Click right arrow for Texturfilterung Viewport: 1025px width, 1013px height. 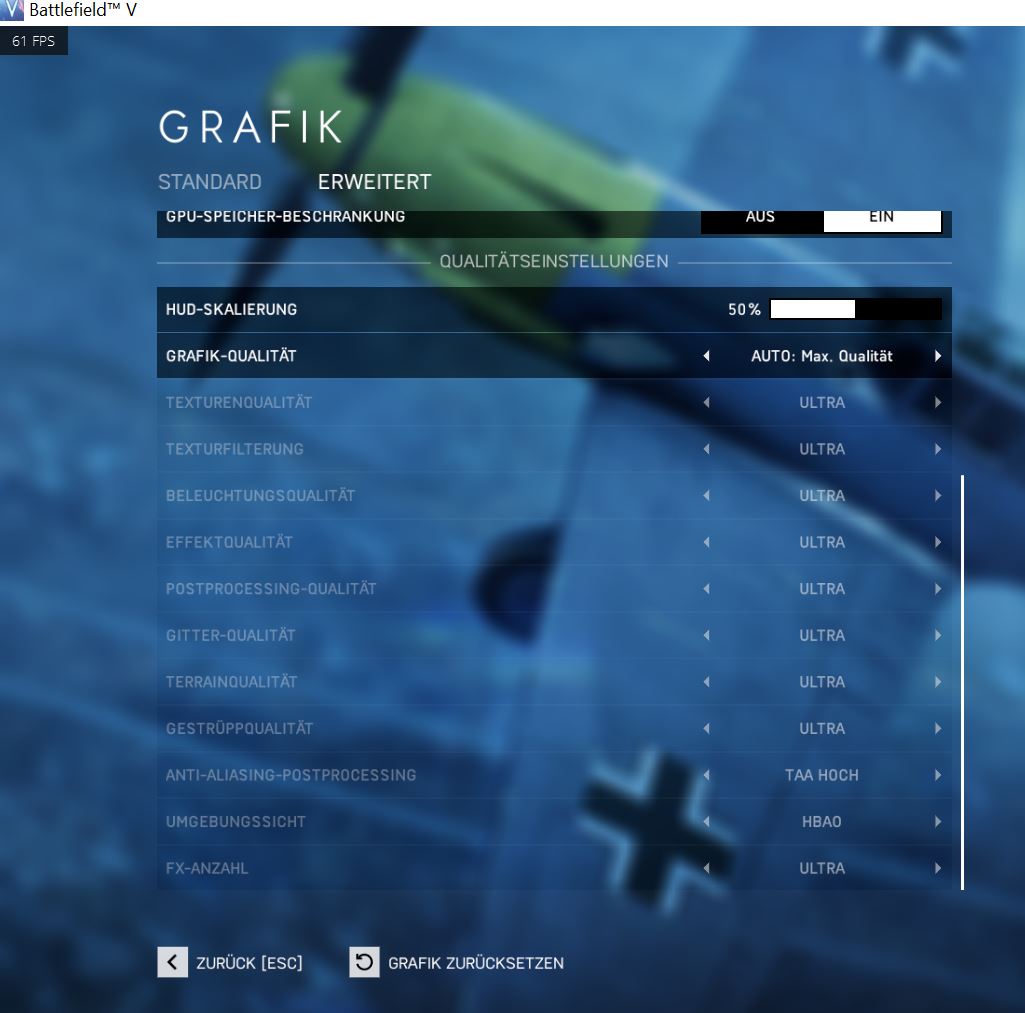pos(938,449)
